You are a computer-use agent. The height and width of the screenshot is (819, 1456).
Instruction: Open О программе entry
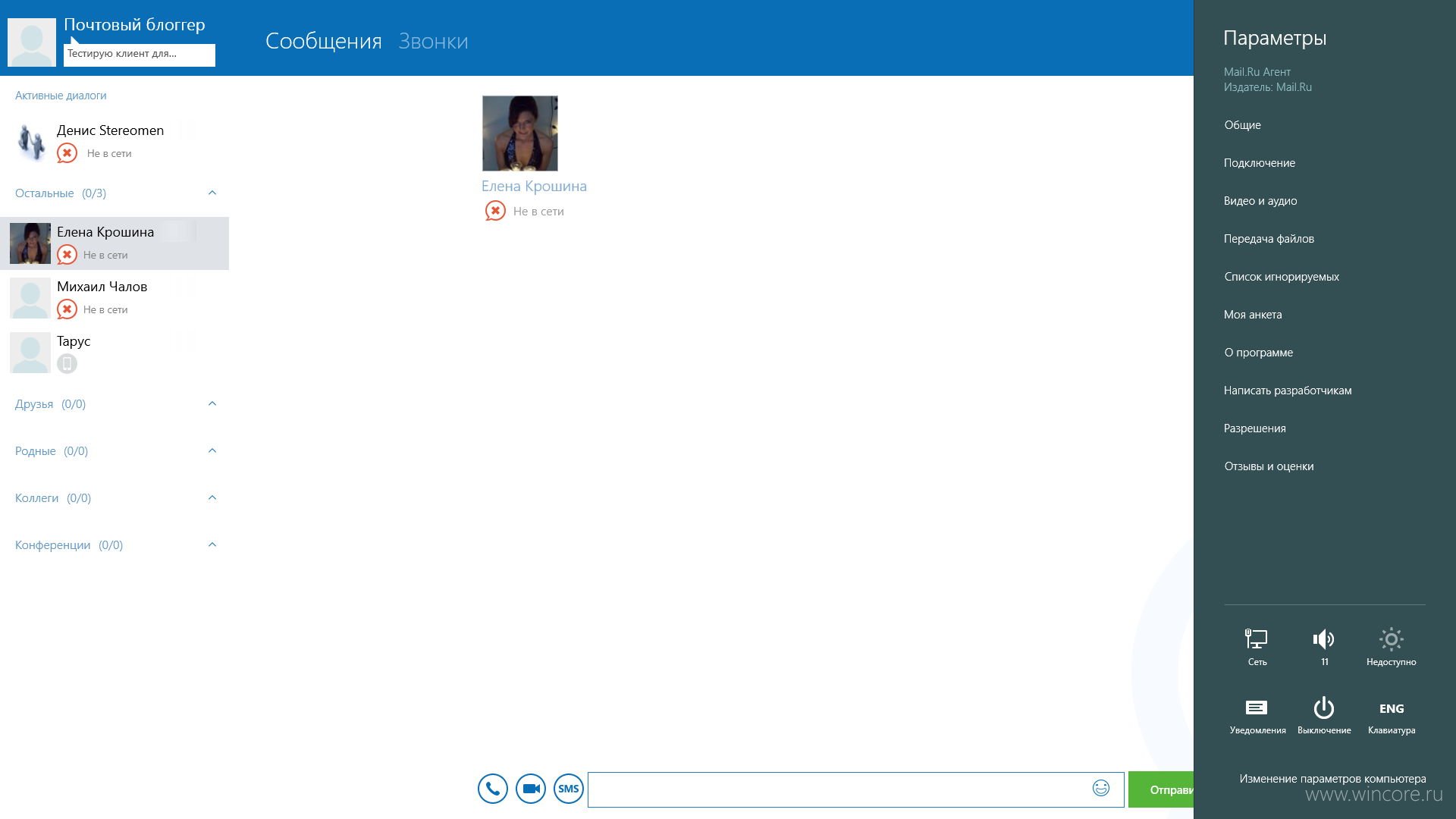click(1259, 353)
